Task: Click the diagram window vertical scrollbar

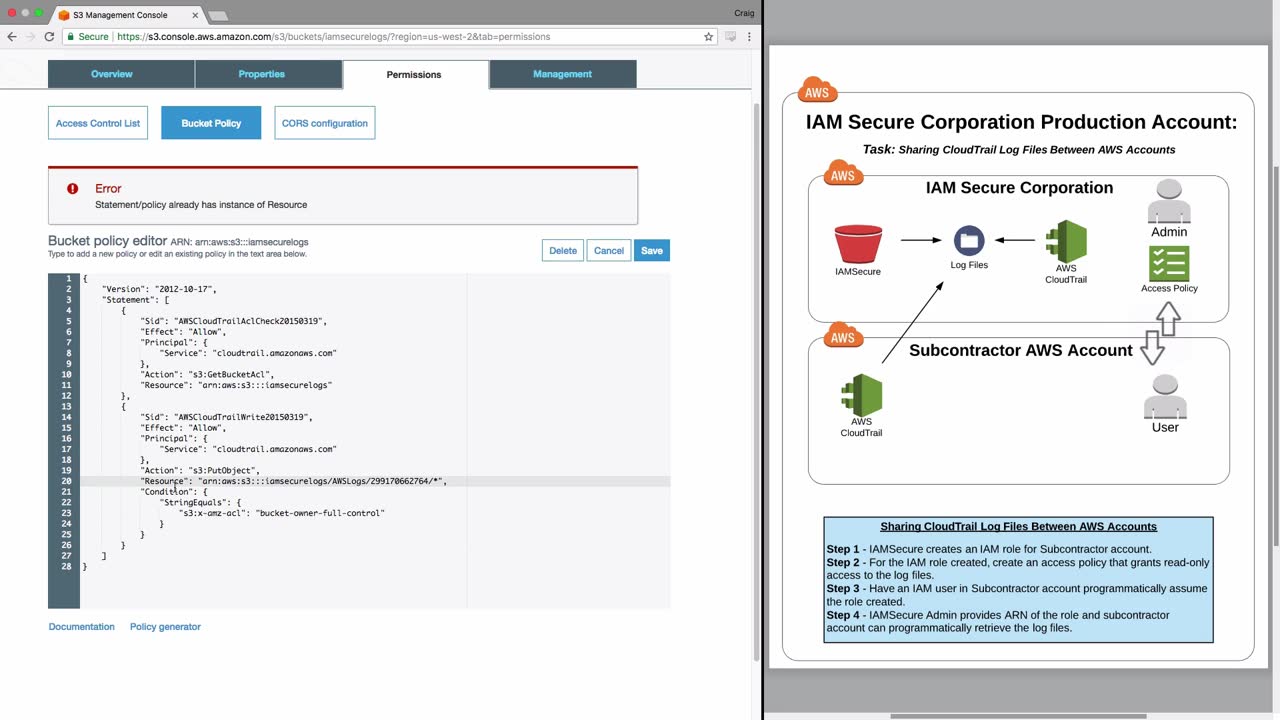Action: point(1274,355)
